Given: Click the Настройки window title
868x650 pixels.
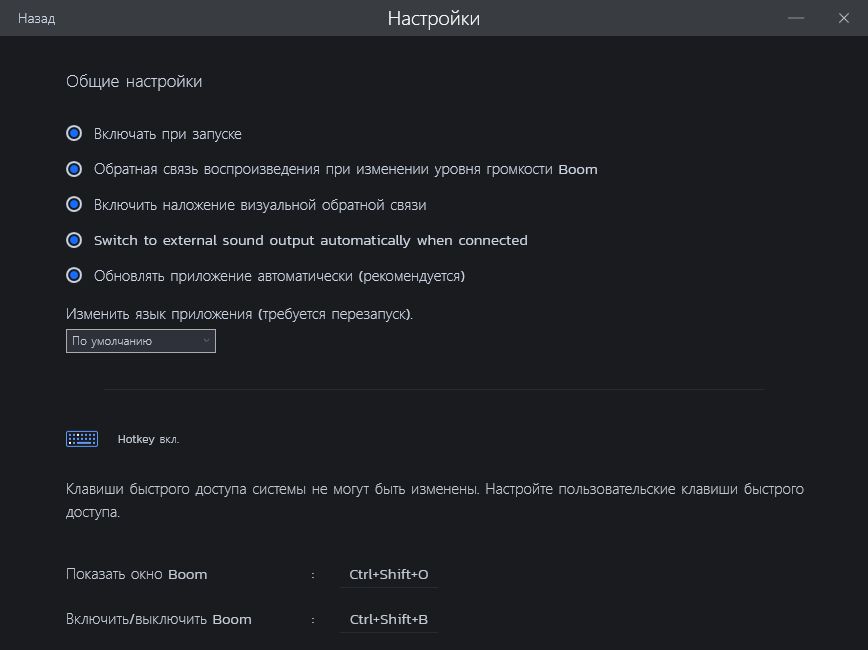Looking at the screenshot, I should (x=434, y=19).
